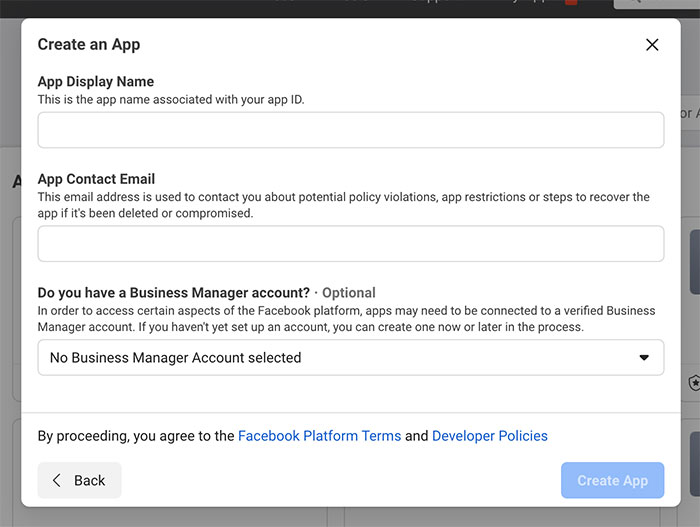Click the black caret arrow of the Business Manager dropdown
This screenshot has width=700, height=527.
point(644,358)
